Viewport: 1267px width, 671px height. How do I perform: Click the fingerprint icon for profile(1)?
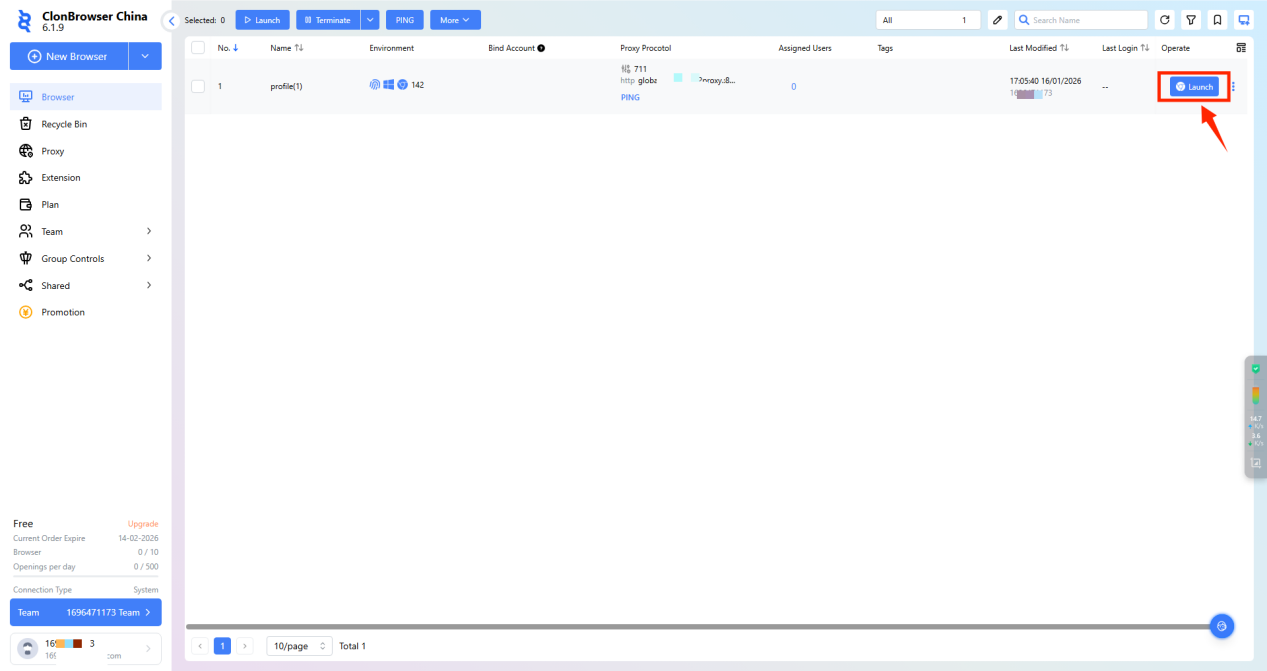(375, 85)
